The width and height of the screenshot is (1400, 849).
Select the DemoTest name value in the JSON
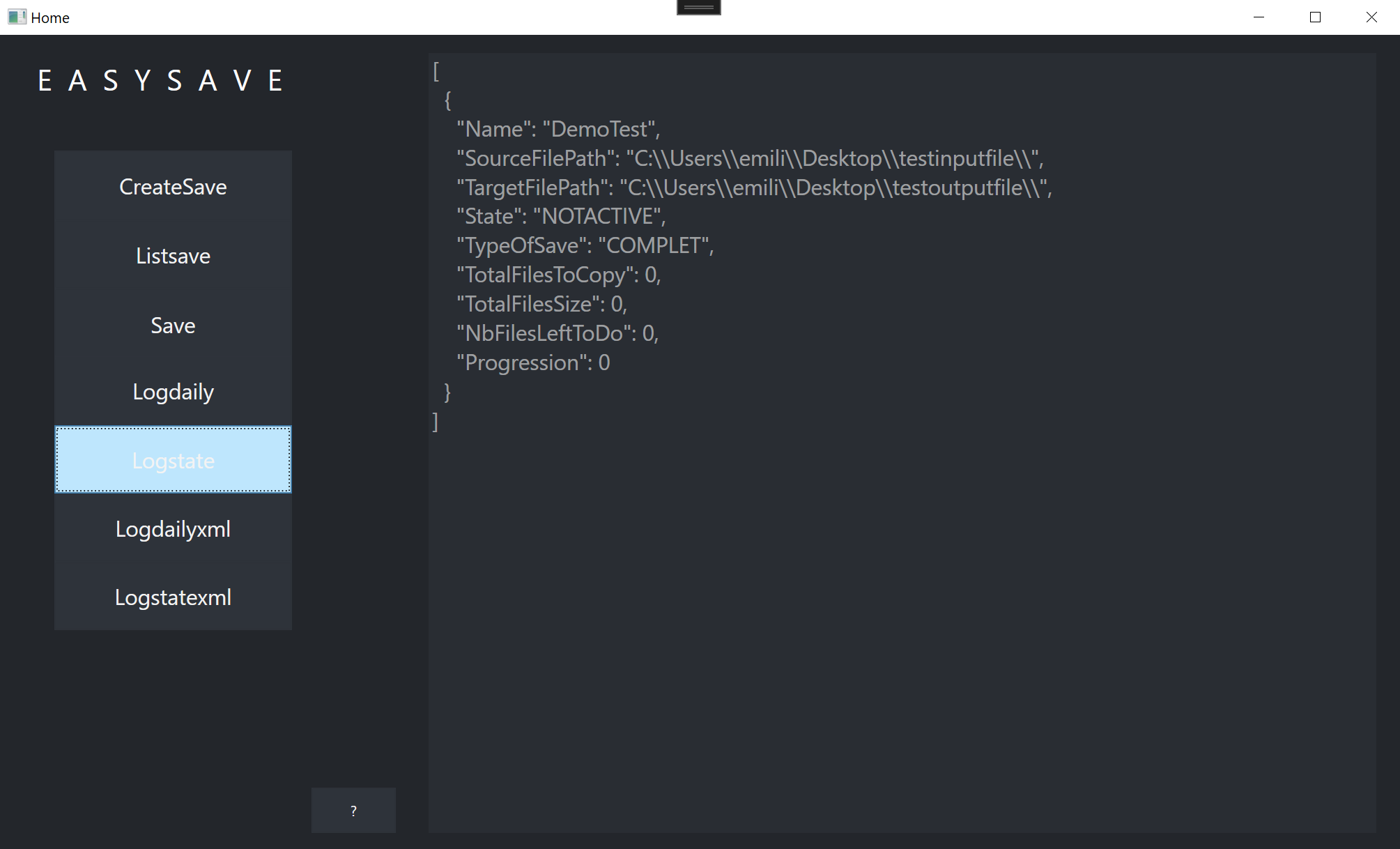[601, 128]
